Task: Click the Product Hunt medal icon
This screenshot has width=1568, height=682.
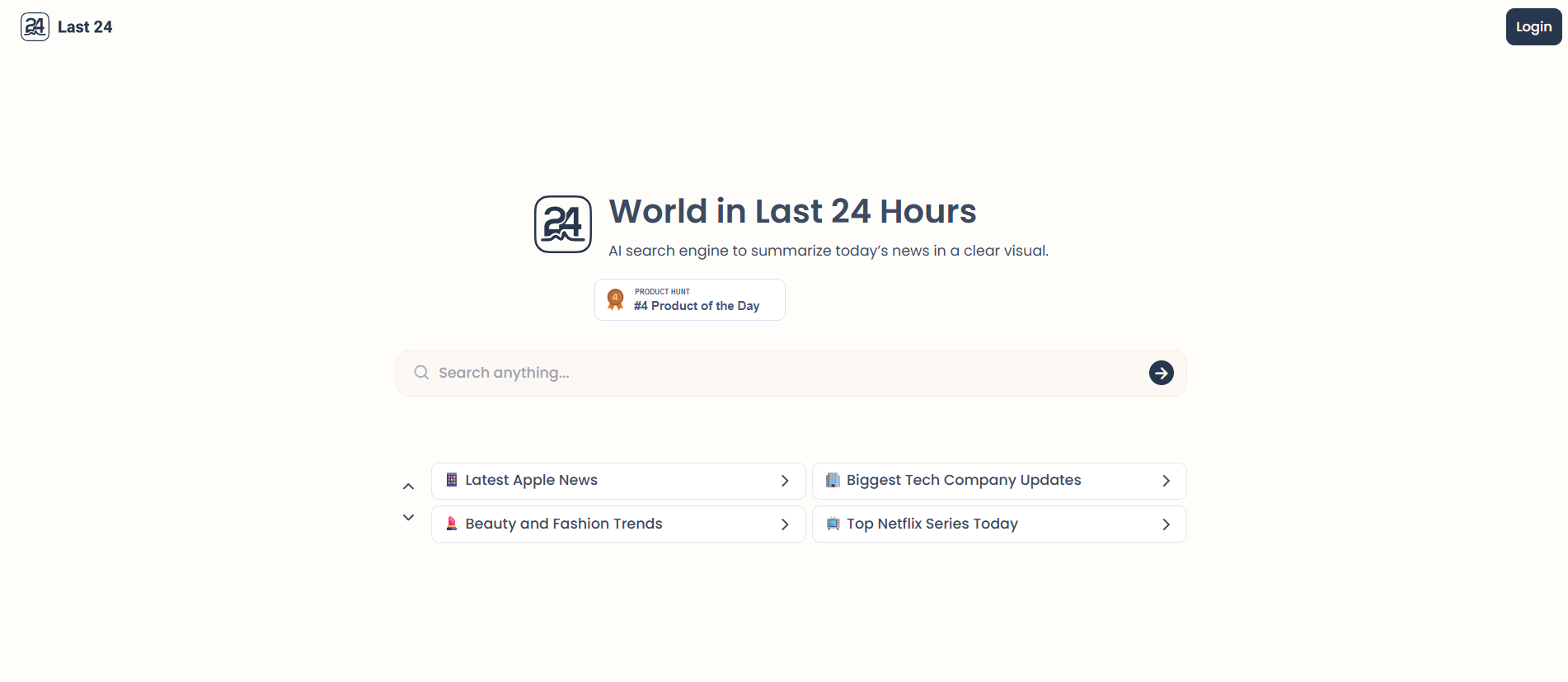Action: [615, 299]
